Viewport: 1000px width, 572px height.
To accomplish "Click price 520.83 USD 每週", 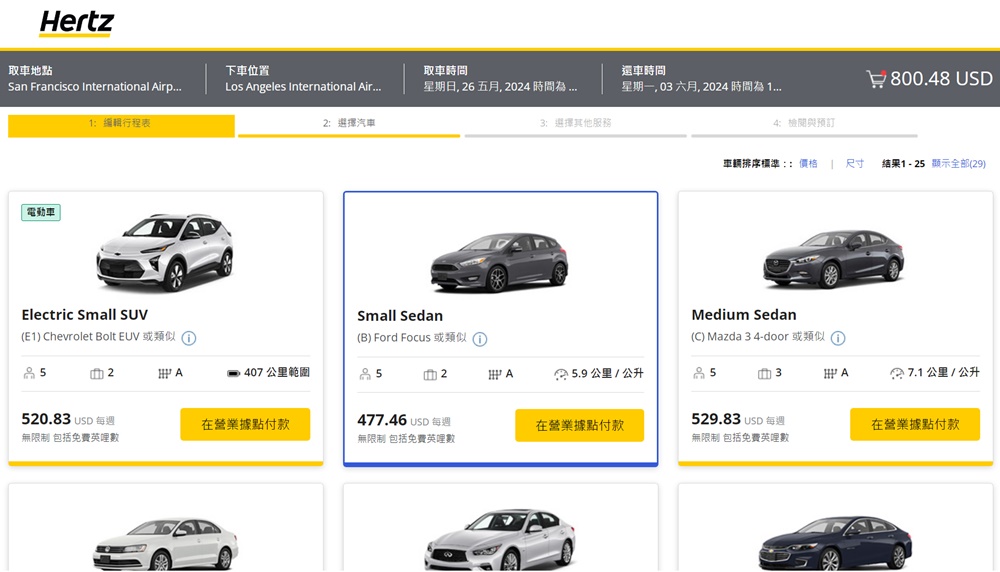I will (68, 420).
